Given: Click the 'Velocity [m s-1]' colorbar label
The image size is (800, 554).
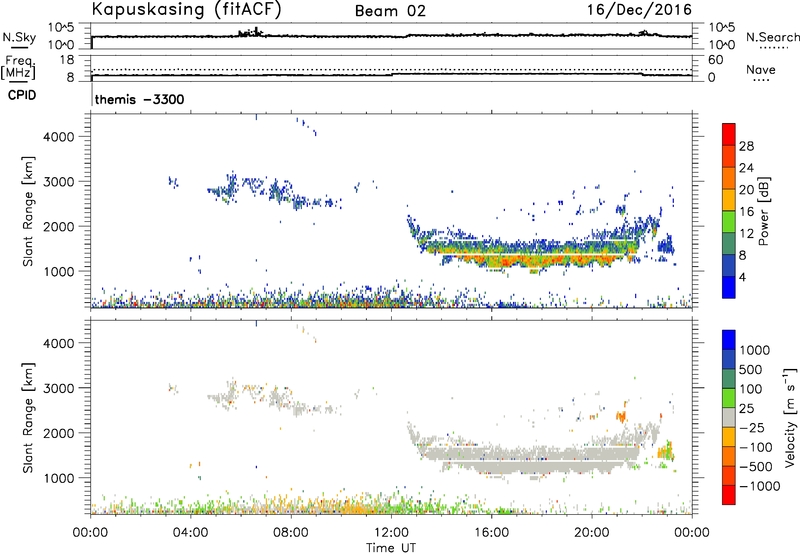Looking at the screenshot, I should point(790,417).
